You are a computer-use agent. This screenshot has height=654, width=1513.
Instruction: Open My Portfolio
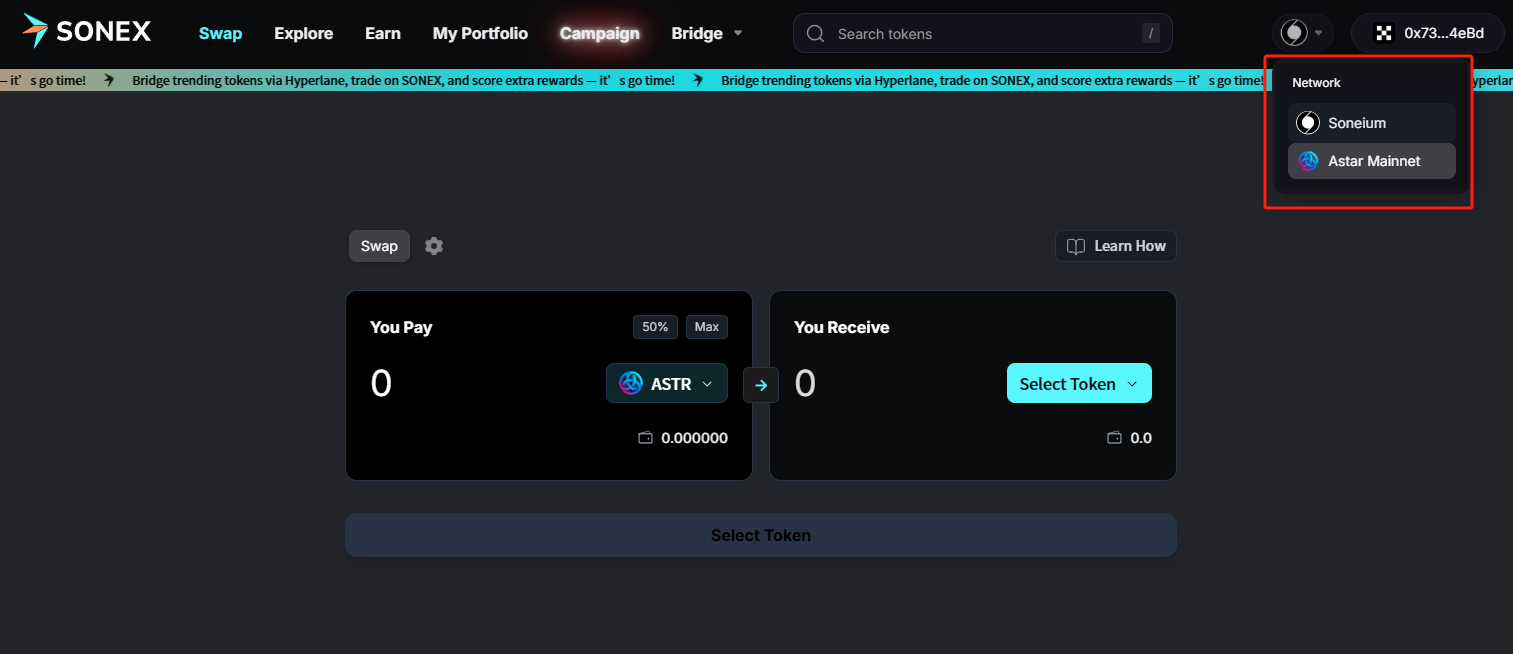tap(480, 33)
